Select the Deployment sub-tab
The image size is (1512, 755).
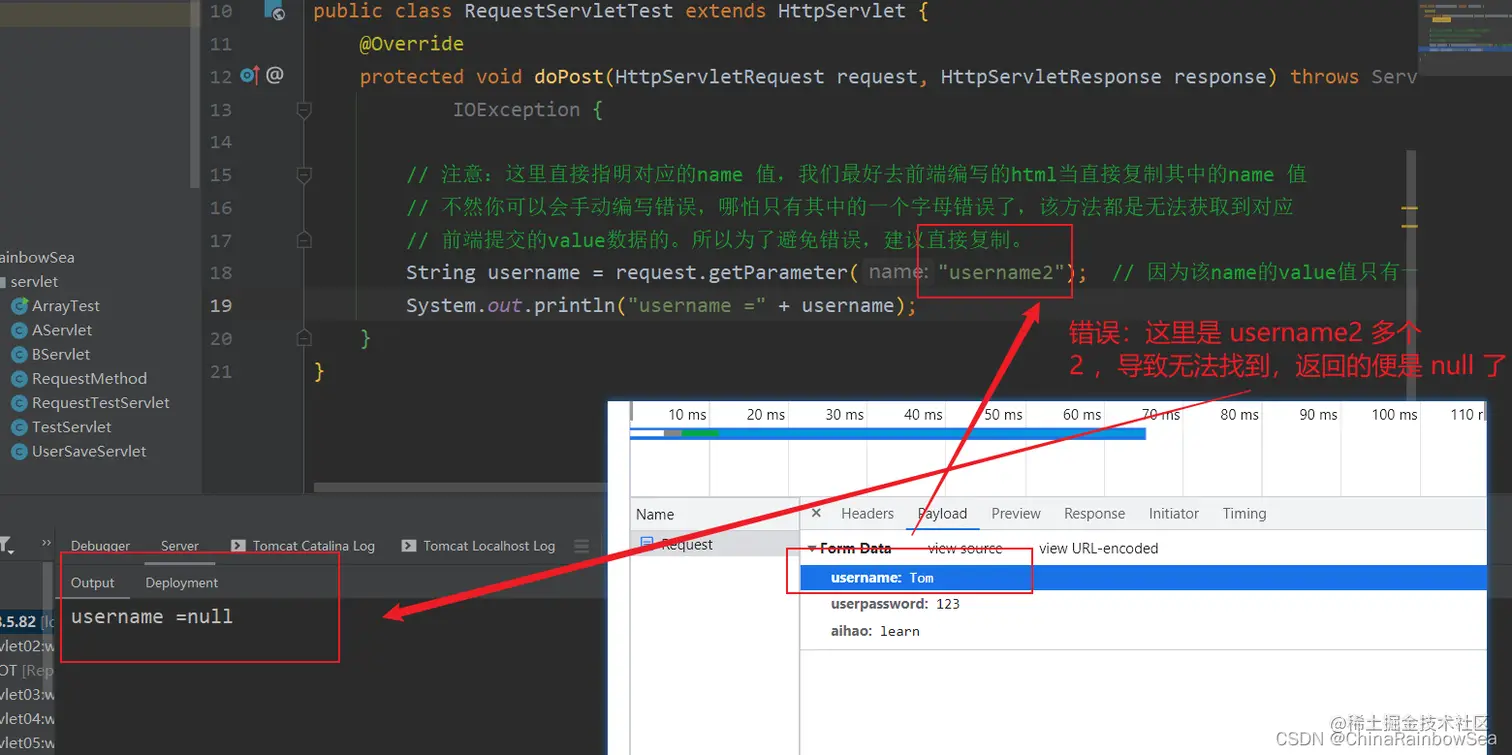[x=181, y=582]
